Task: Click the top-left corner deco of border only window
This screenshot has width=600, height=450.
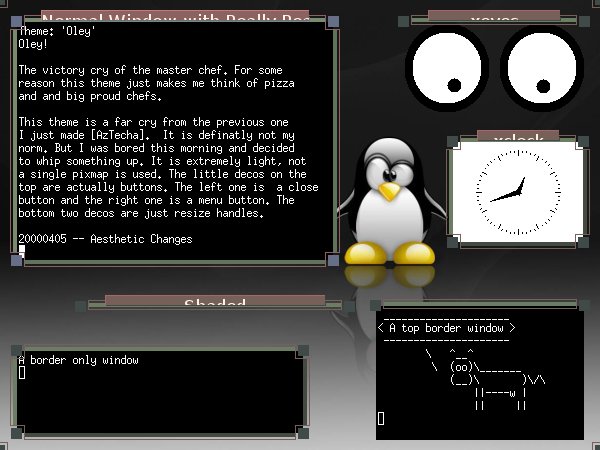Action: pyautogui.click(x=16, y=350)
